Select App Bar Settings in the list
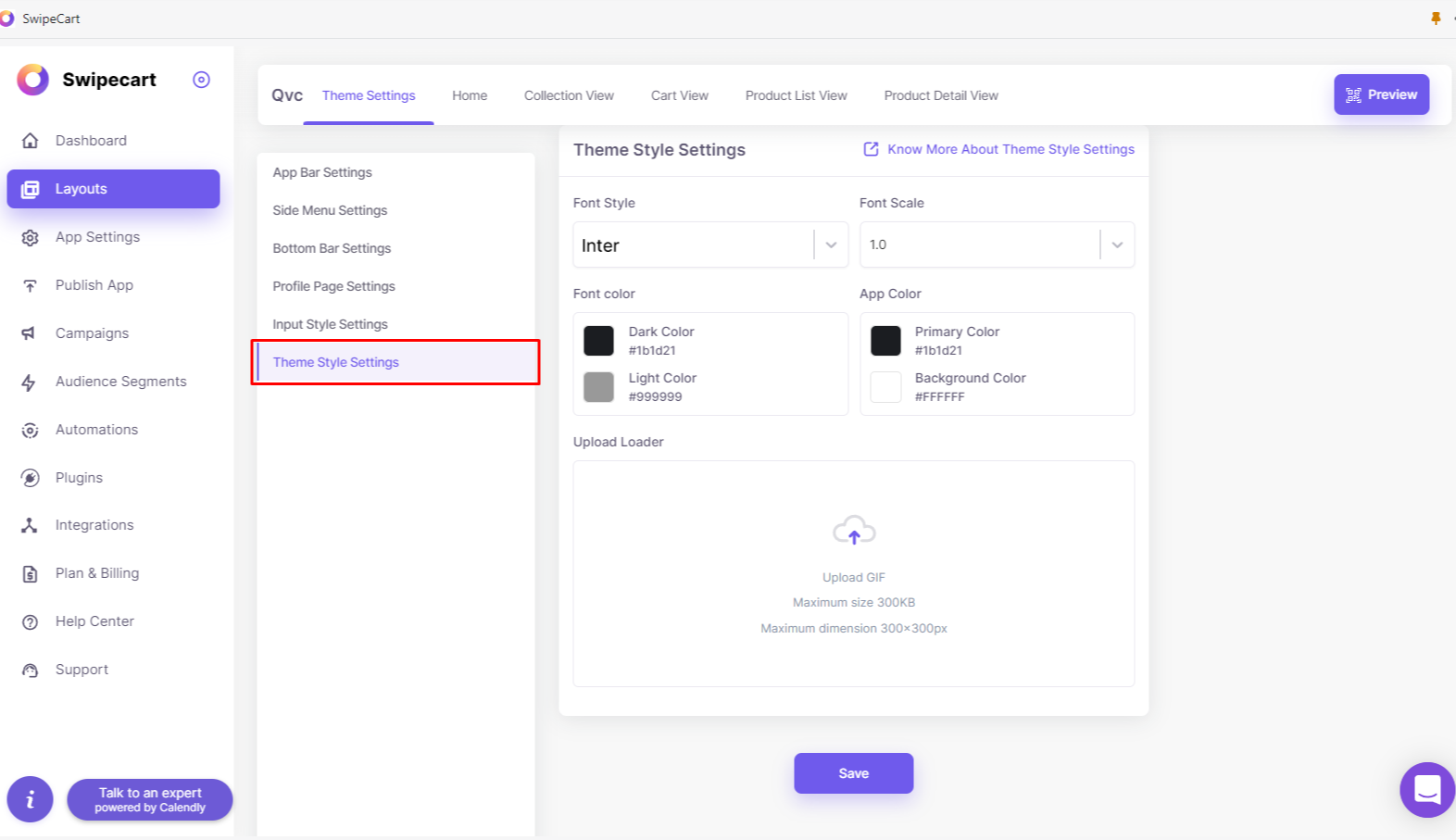 (322, 172)
